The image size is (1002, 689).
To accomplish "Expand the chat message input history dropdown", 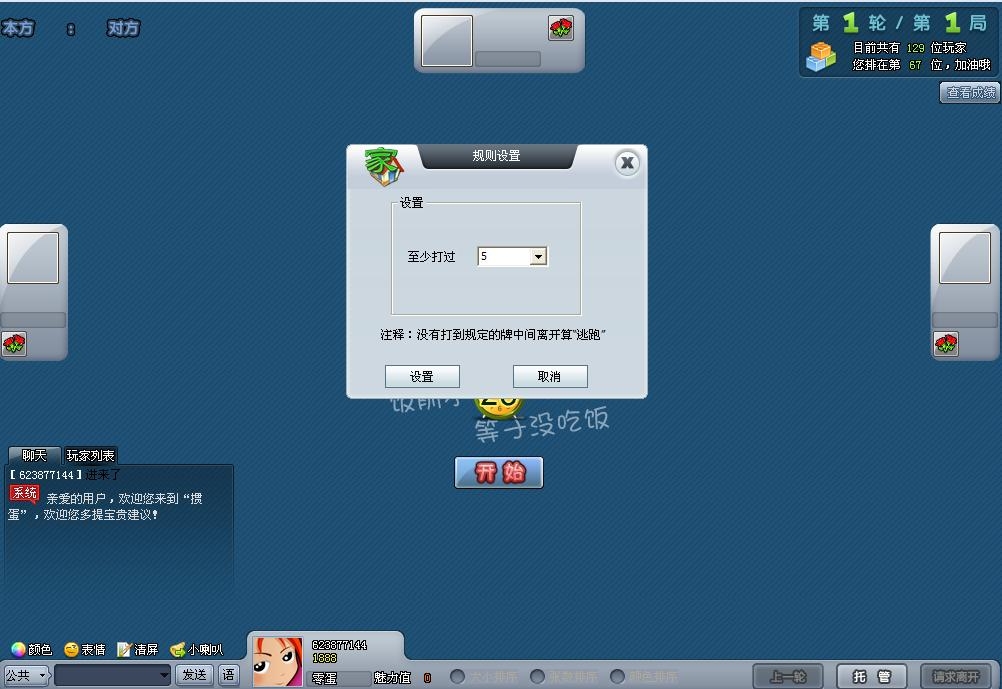I will pyautogui.click(x=164, y=675).
